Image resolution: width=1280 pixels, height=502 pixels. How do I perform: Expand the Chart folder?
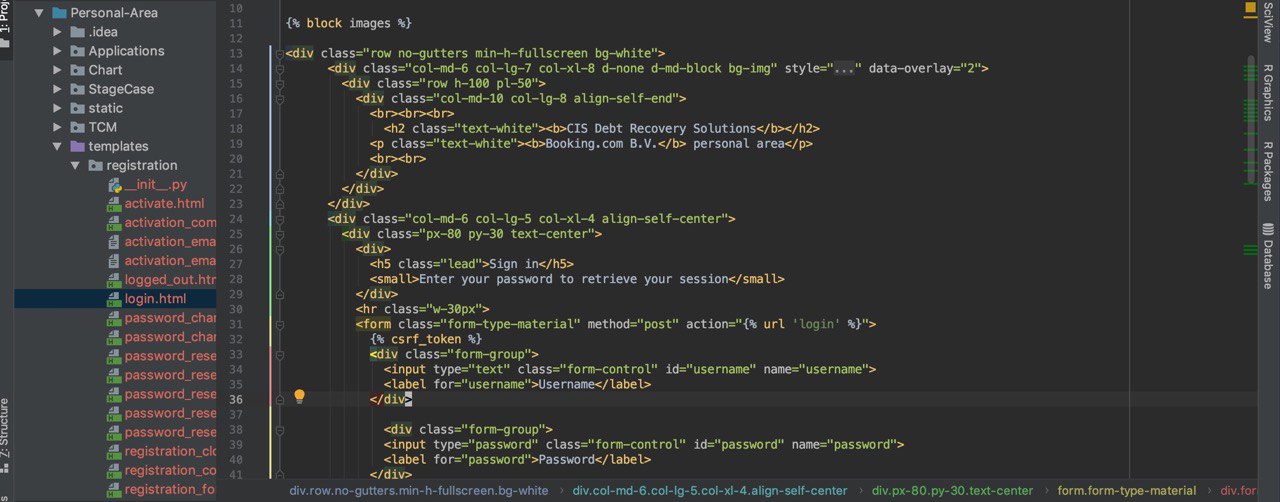(x=58, y=70)
